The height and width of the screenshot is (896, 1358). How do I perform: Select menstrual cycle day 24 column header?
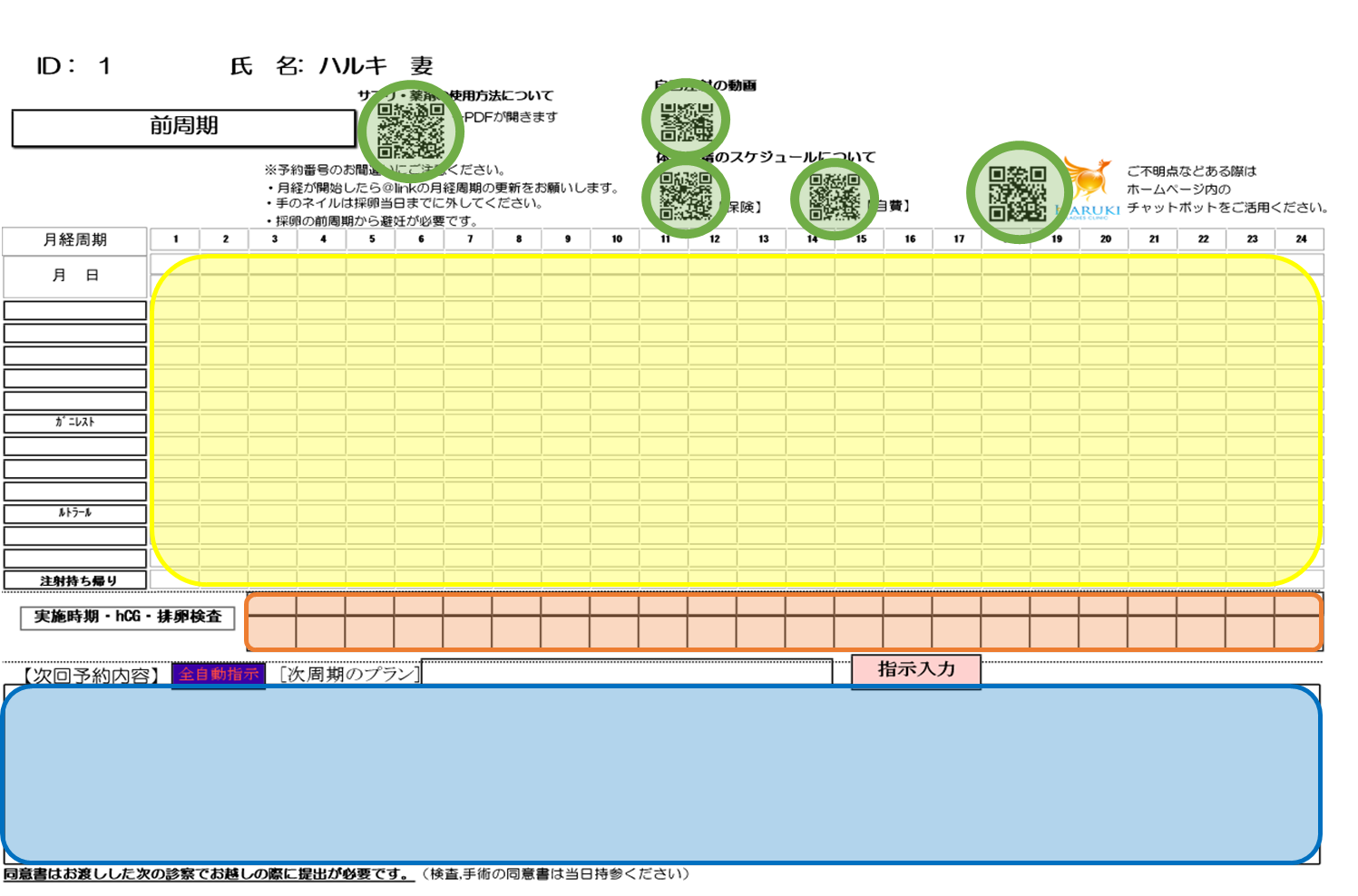coord(1301,239)
